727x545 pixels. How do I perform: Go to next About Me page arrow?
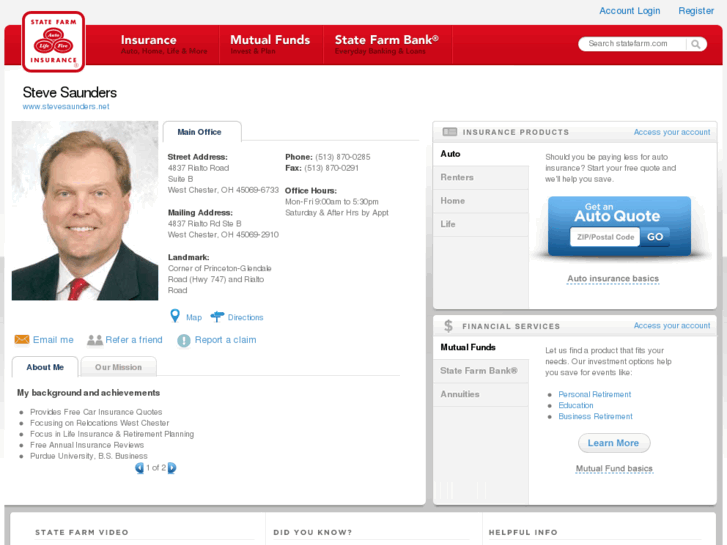coord(172,468)
